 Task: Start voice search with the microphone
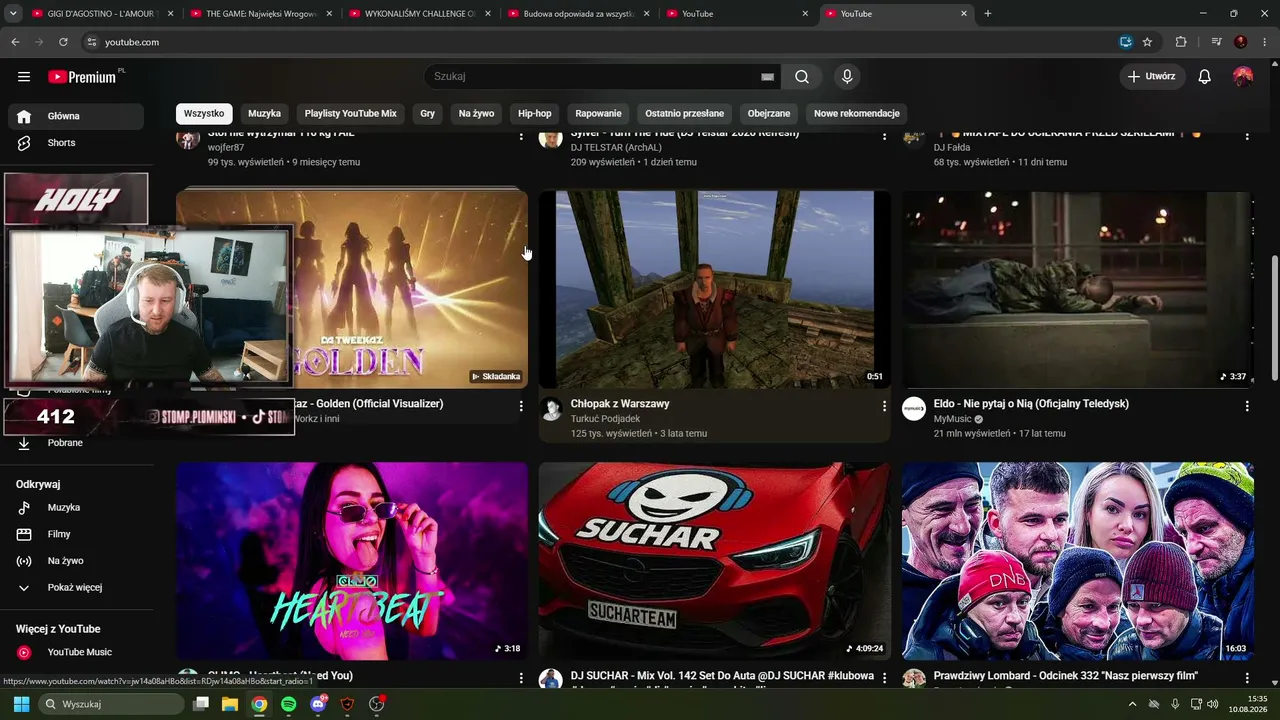pos(847,77)
